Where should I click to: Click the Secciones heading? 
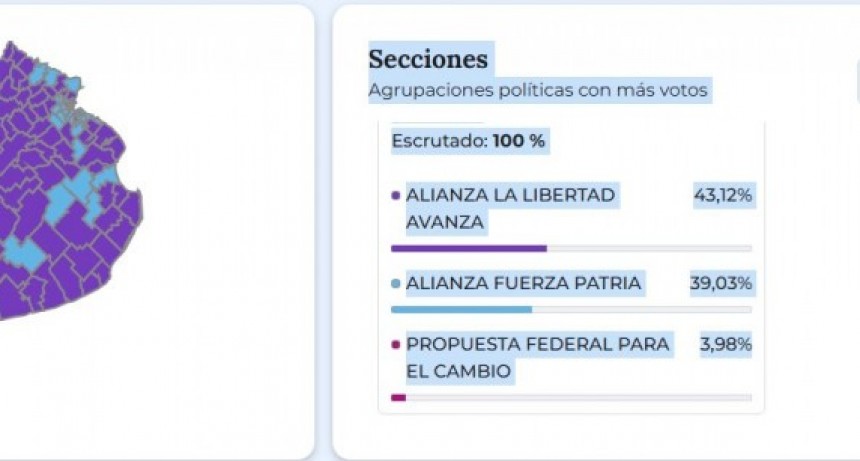428,59
